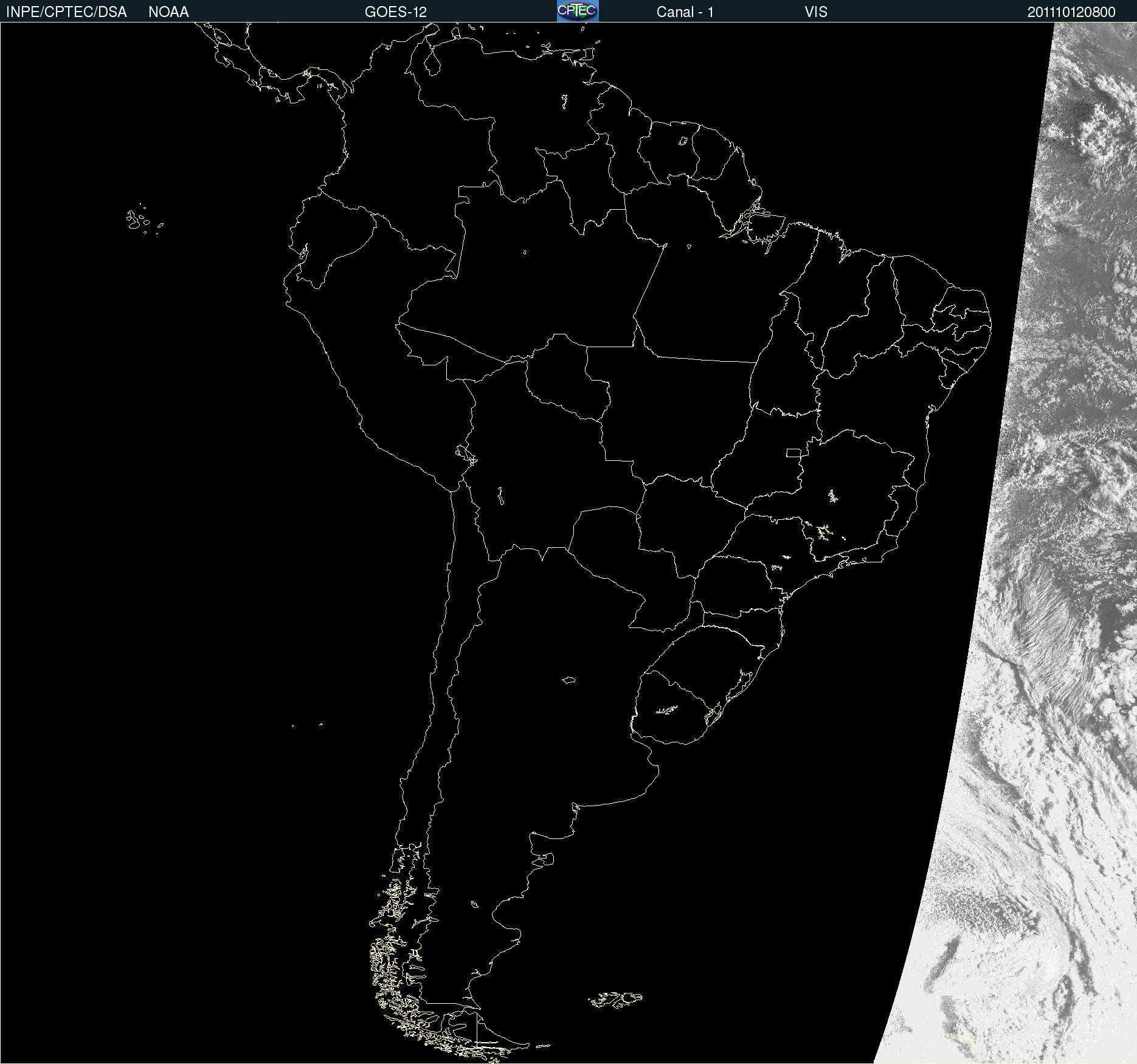Select the Canal - 1 channel label
The height and width of the screenshot is (1064, 1137).
pos(685,12)
